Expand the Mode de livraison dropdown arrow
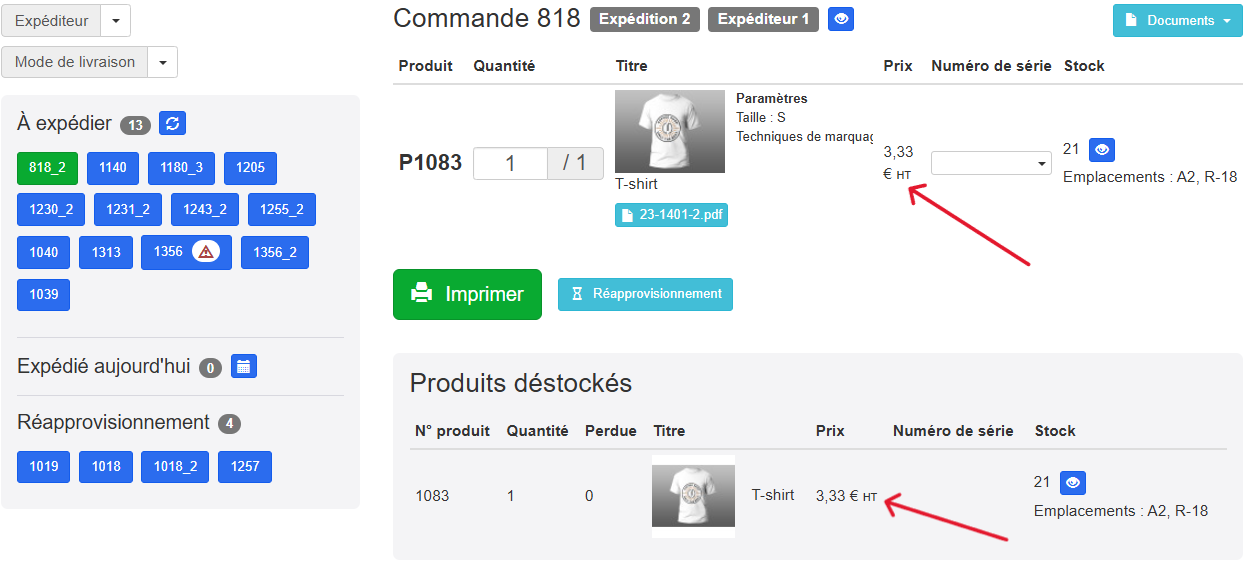Image resolution: width=1255 pixels, height=569 pixels. [163, 62]
